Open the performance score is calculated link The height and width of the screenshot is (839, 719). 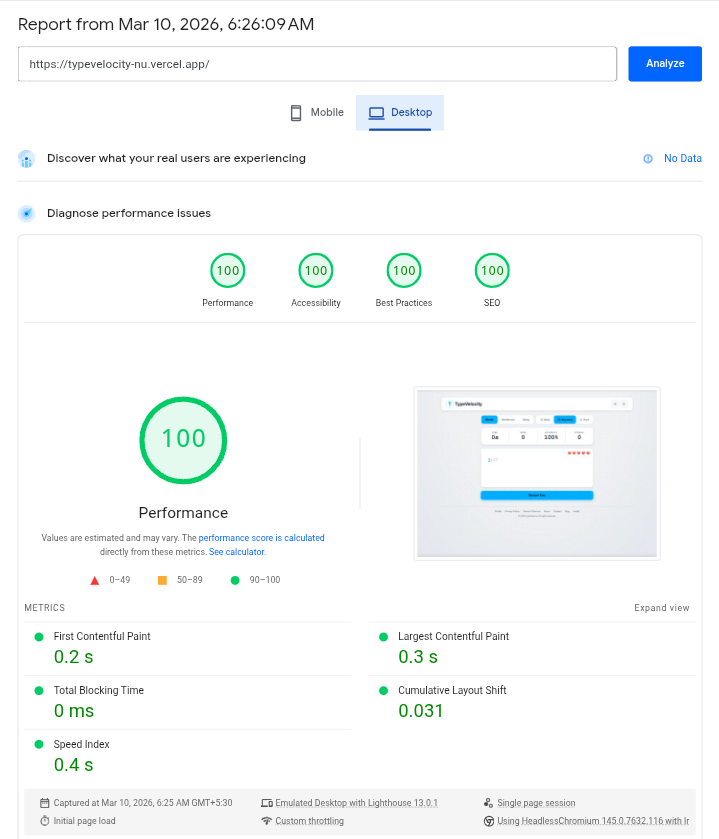(x=261, y=538)
